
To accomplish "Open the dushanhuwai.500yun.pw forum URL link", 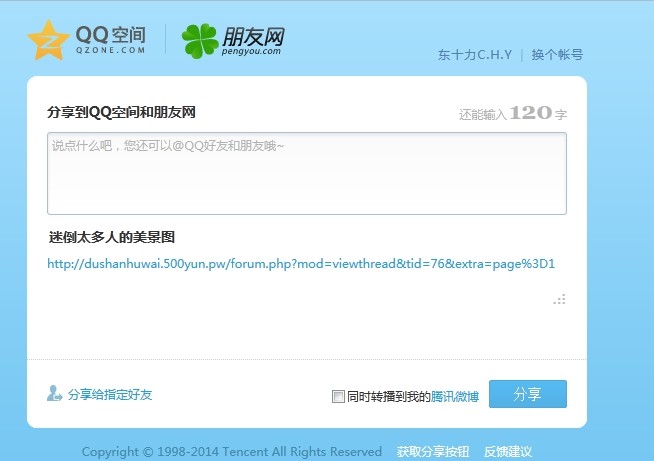I will point(301,264).
